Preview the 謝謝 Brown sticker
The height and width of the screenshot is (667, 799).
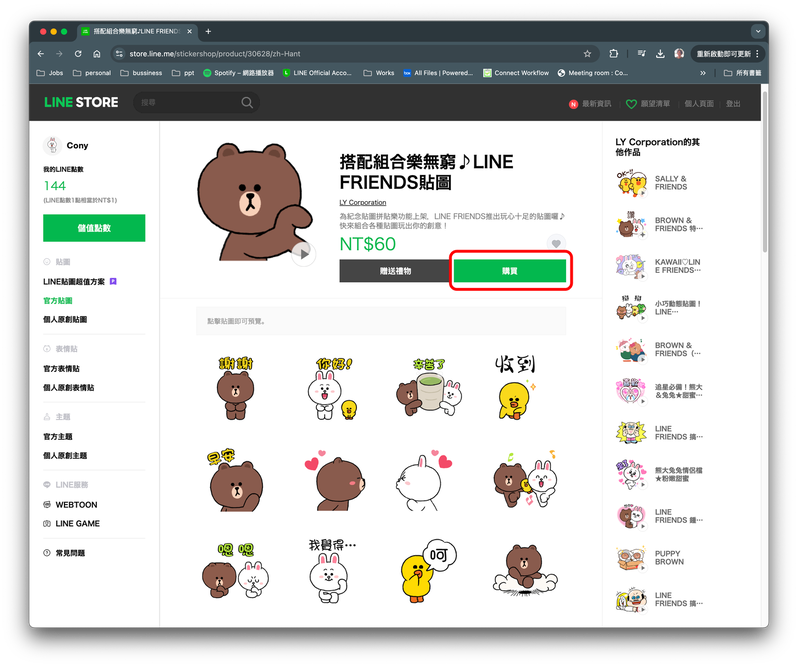click(235, 388)
